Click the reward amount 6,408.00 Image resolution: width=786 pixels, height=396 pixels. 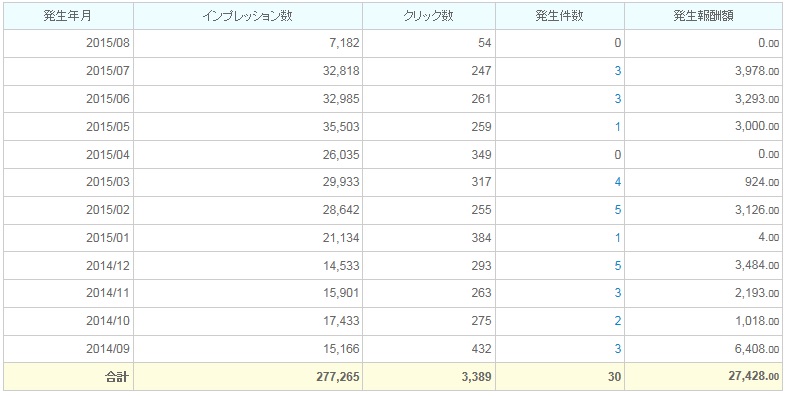[x=757, y=349]
